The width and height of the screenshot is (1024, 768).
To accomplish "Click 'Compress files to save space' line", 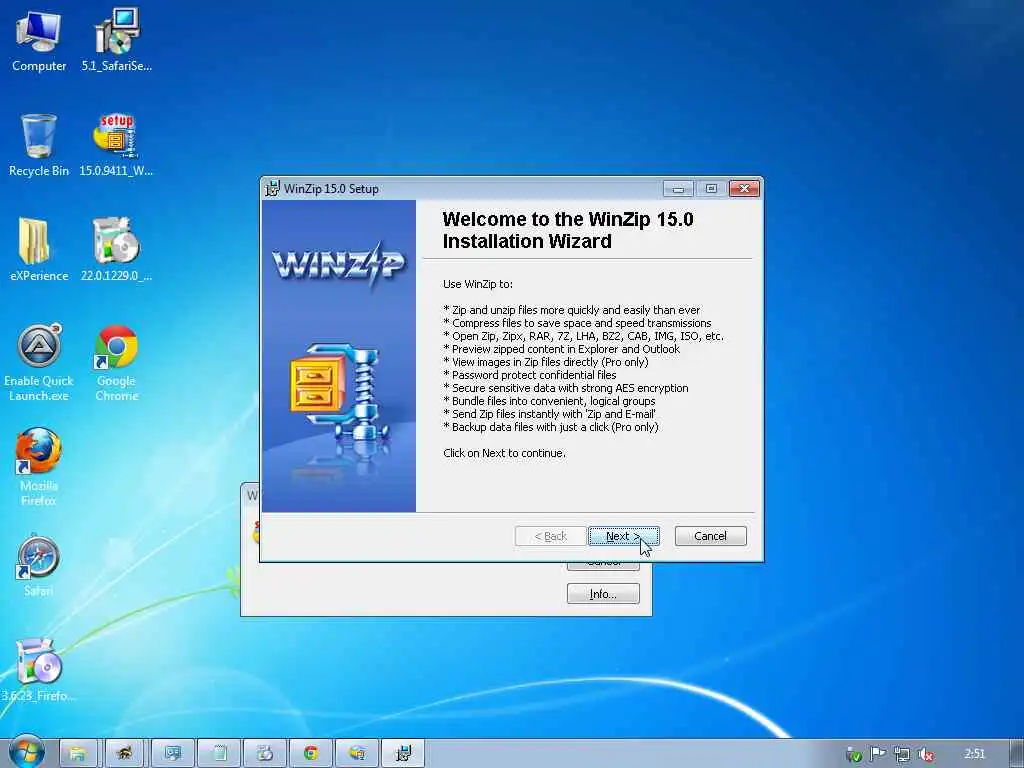I will (577, 323).
